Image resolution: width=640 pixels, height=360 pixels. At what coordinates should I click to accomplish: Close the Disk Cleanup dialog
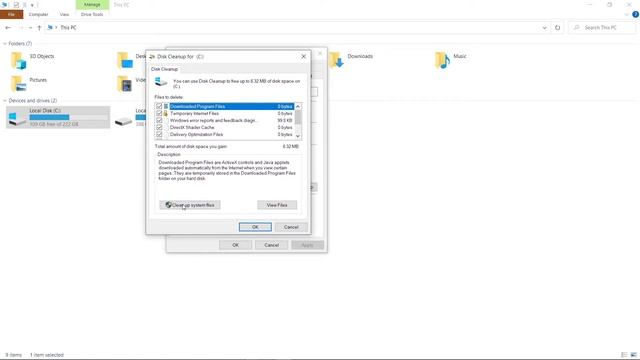click(x=303, y=56)
